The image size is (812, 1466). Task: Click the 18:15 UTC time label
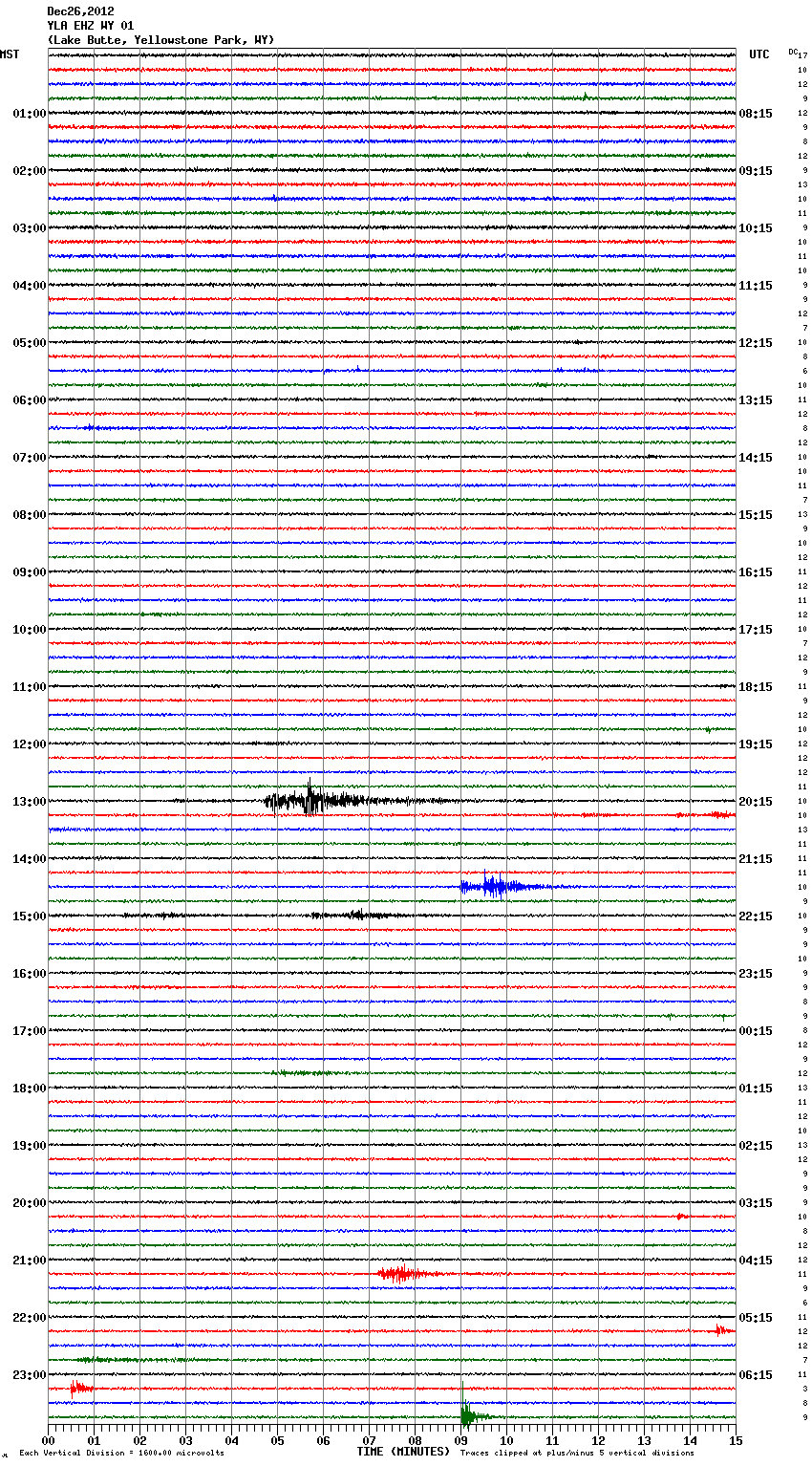coord(756,687)
